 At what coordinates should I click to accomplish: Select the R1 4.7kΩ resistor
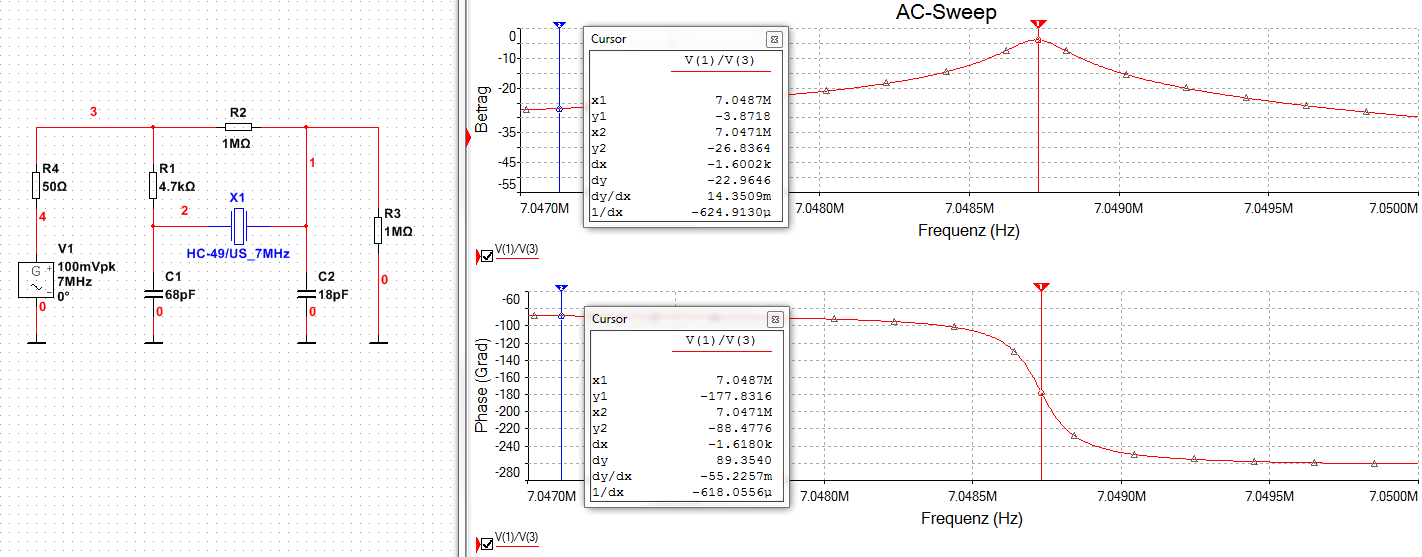[152, 185]
